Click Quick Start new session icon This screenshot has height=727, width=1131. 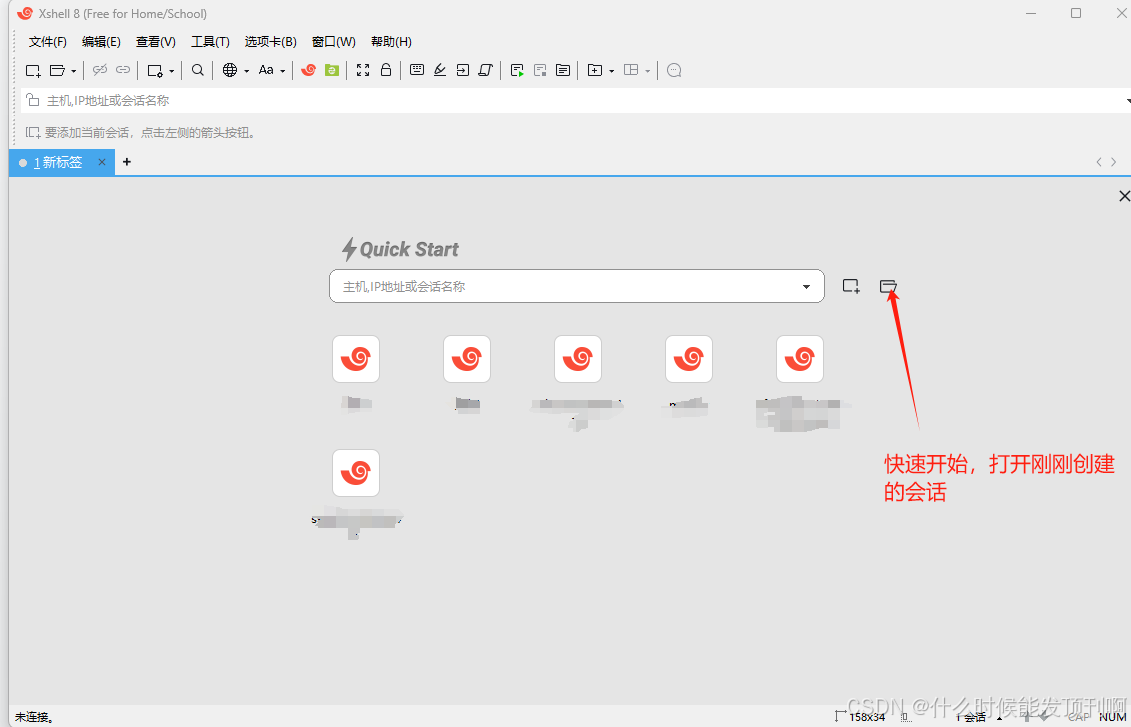click(x=851, y=286)
